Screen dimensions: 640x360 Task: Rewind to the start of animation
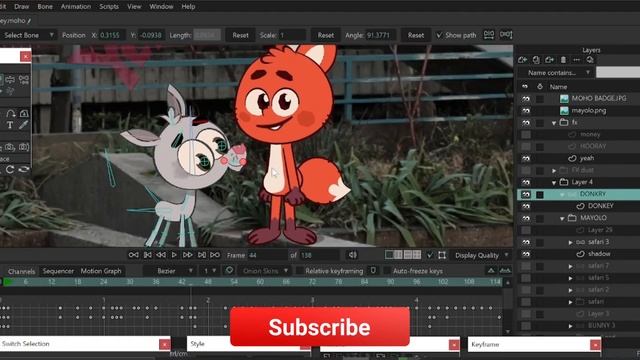pos(133,255)
